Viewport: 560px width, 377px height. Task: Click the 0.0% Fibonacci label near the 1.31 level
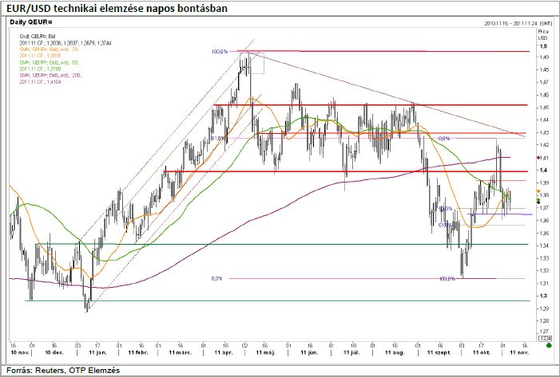point(216,278)
